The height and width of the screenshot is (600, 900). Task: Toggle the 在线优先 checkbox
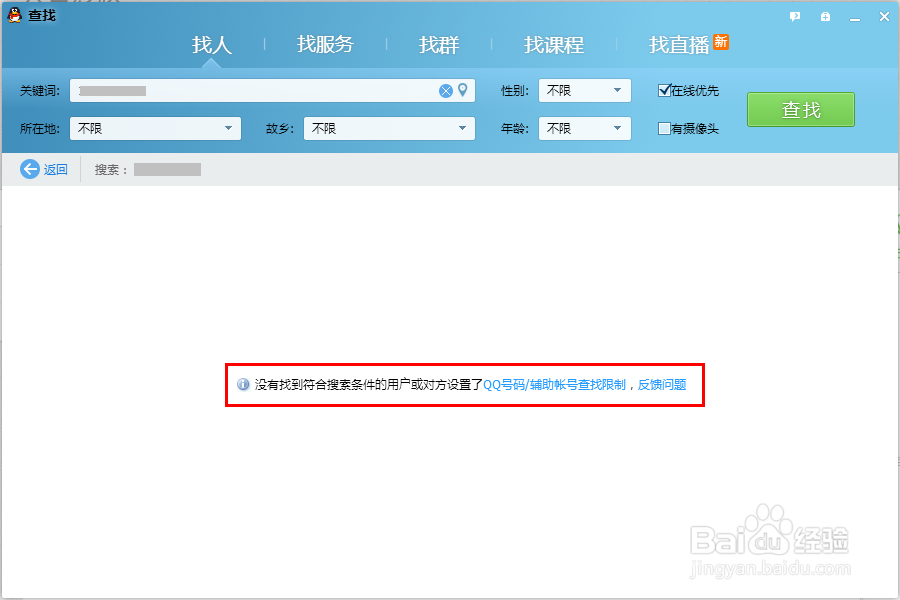coord(664,90)
